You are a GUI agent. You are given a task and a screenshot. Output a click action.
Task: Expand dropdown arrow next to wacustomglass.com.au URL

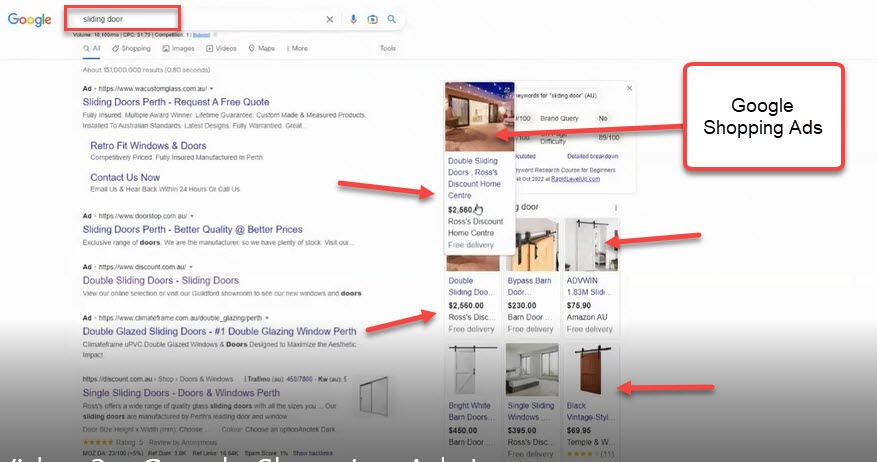point(211,88)
